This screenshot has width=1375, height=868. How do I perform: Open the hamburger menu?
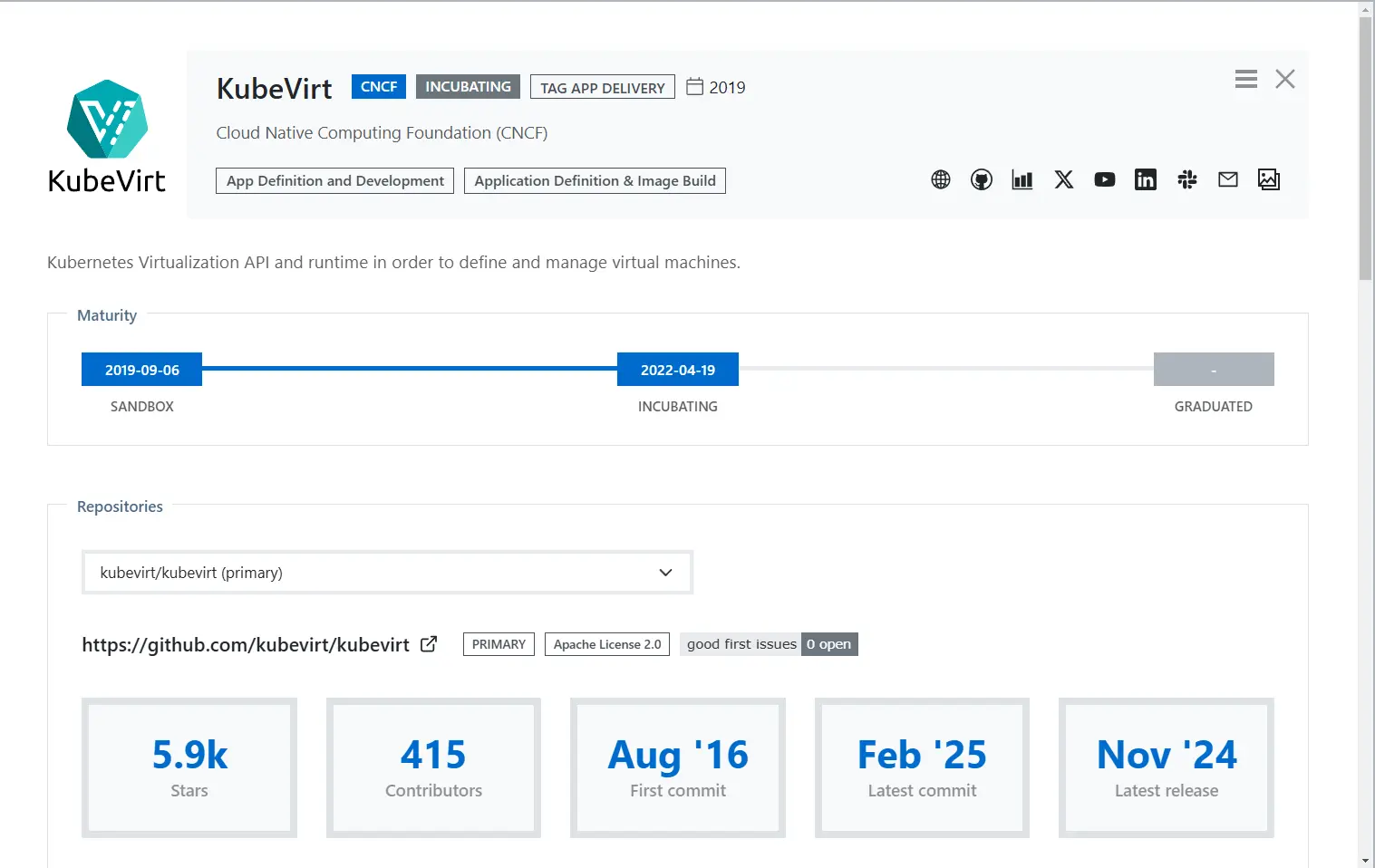point(1245,79)
